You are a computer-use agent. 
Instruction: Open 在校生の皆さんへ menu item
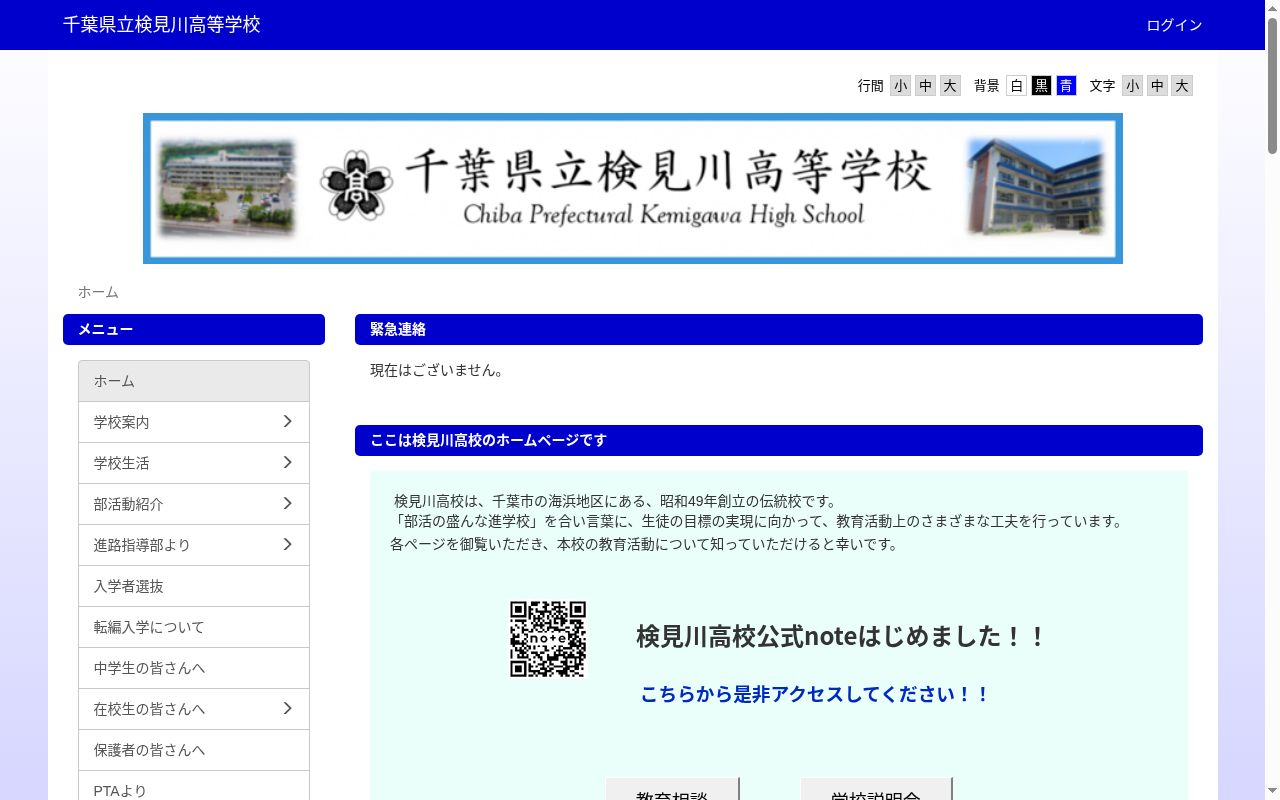tap(194, 709)
